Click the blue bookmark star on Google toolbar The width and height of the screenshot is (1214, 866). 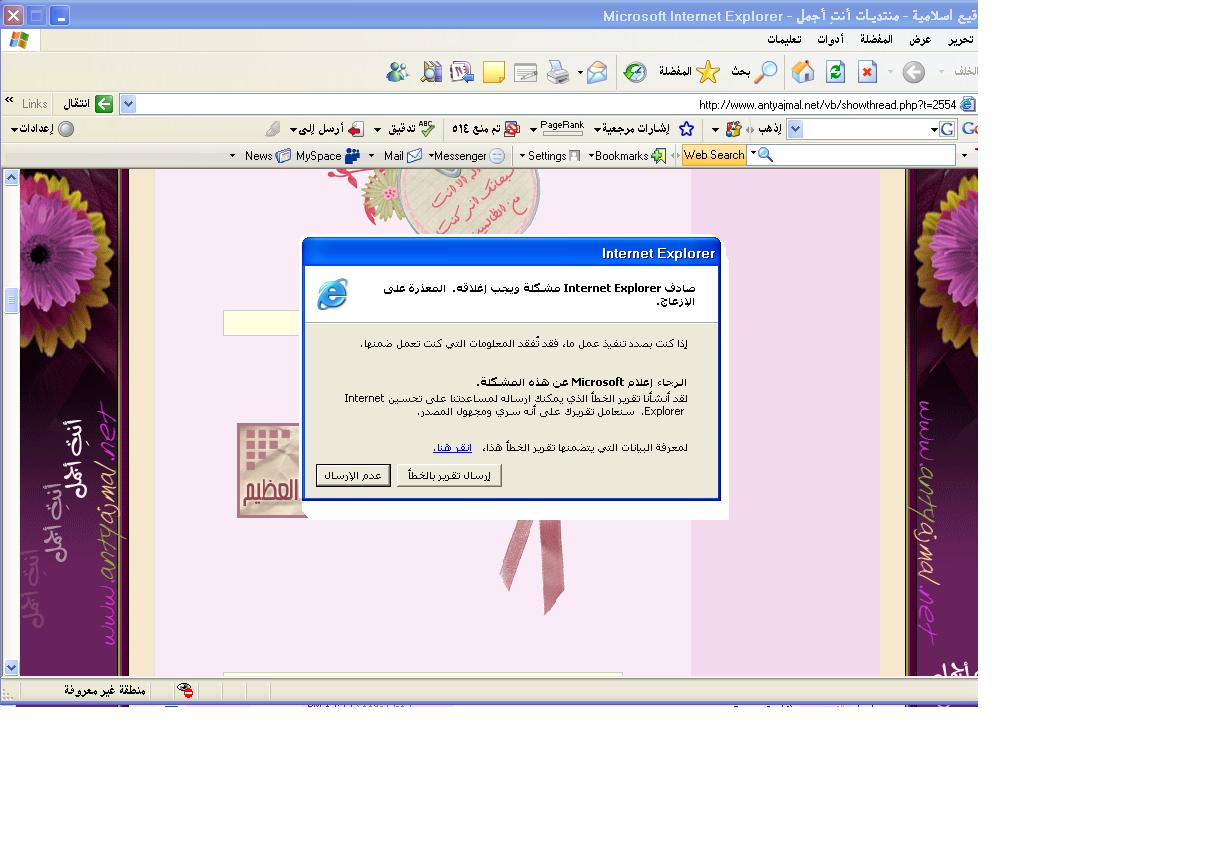(x=686, y=129)
